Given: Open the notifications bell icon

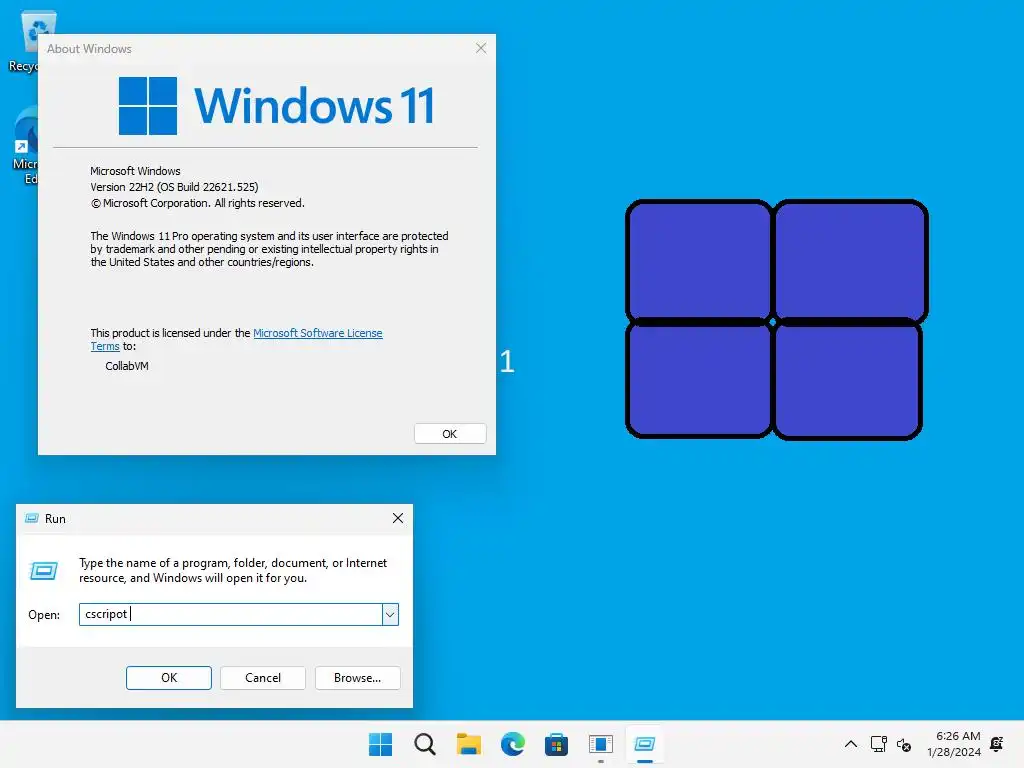Looking at the screenshot, I should click(x=997, y=744).
